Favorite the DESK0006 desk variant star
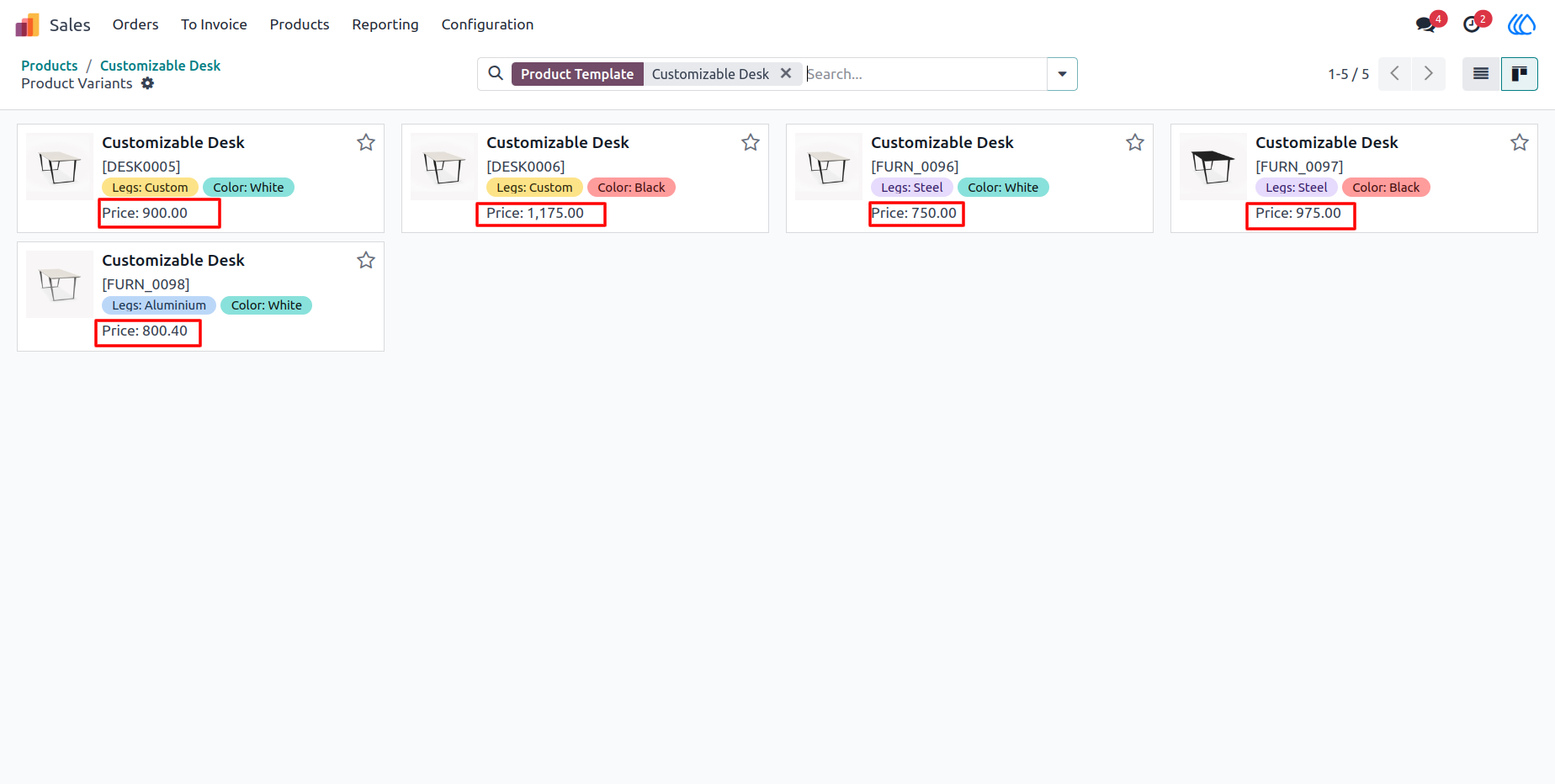This screenshot has width=1555, height=784. tap(751, 142)
